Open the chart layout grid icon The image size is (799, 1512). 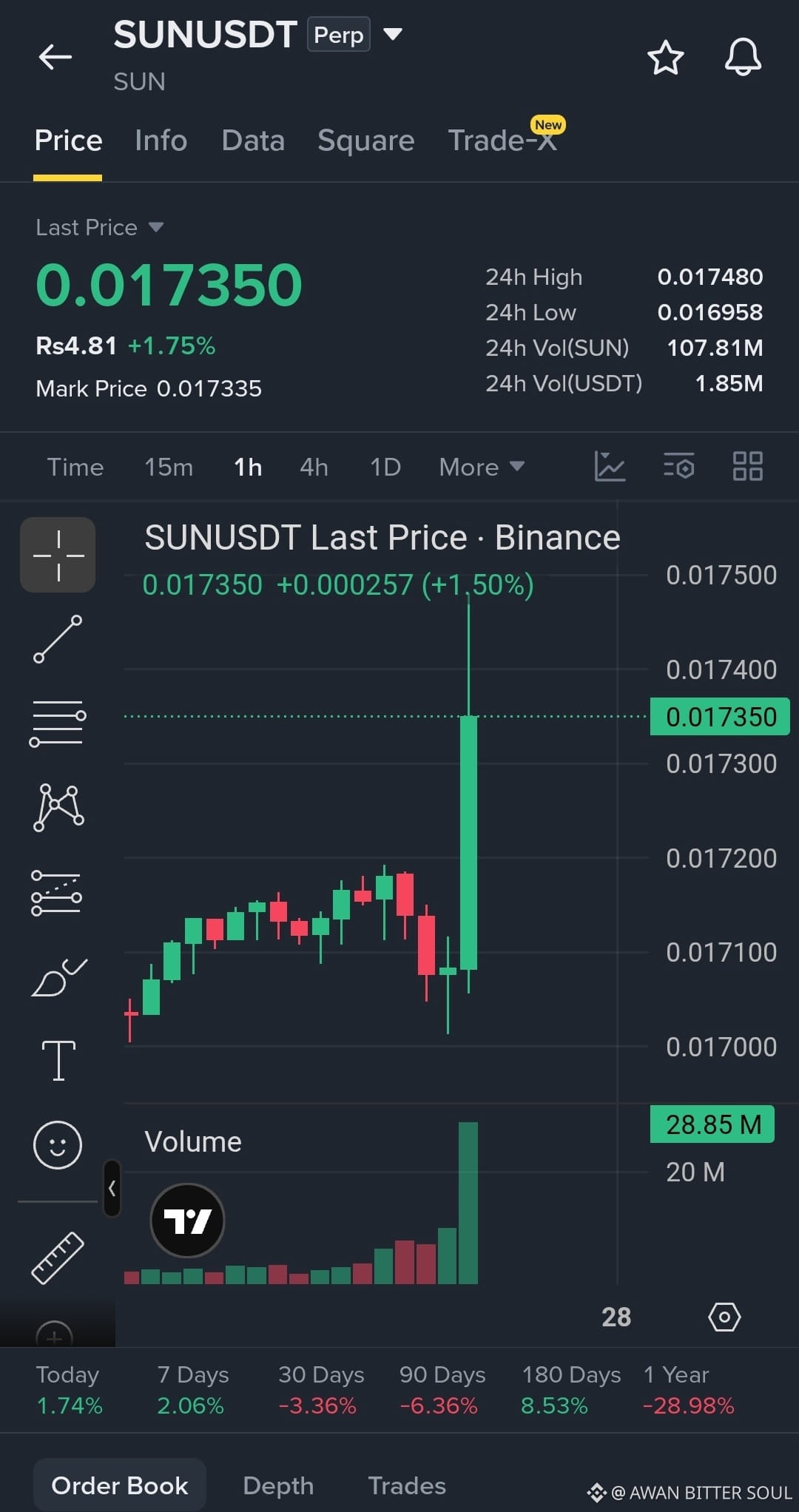[x=747, y=467]
